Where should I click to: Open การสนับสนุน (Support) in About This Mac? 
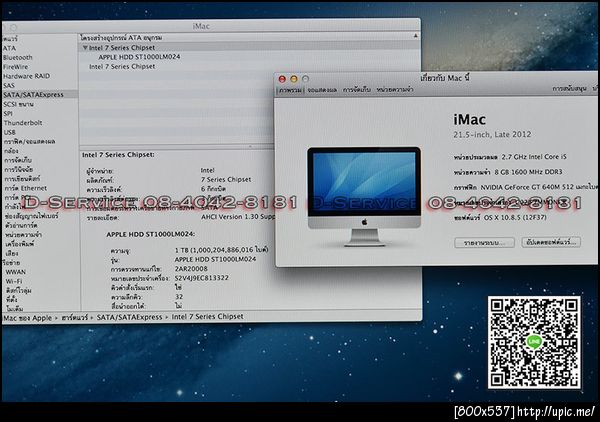[569, 89]
